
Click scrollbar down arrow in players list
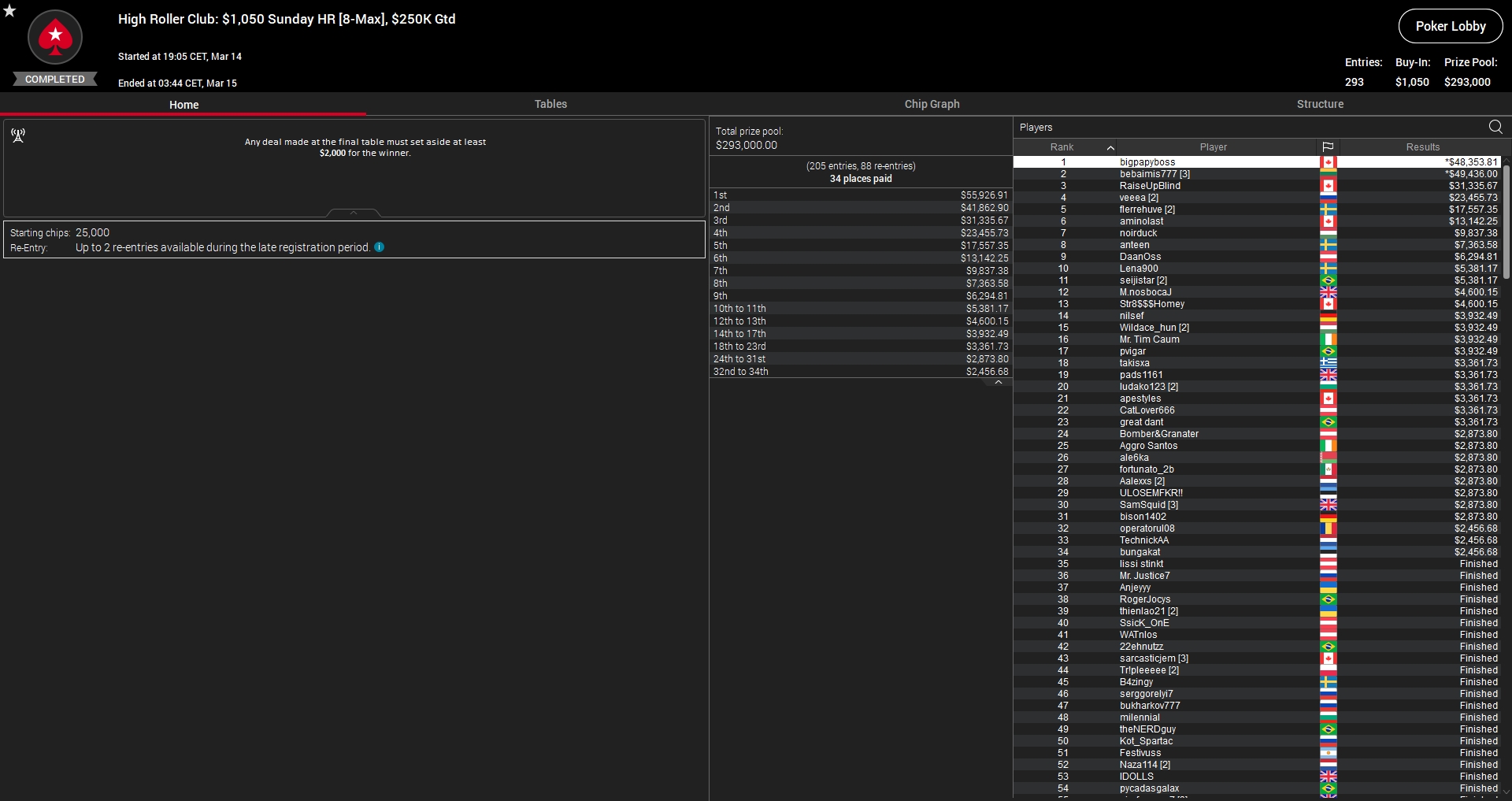[x=1506, y=792]
